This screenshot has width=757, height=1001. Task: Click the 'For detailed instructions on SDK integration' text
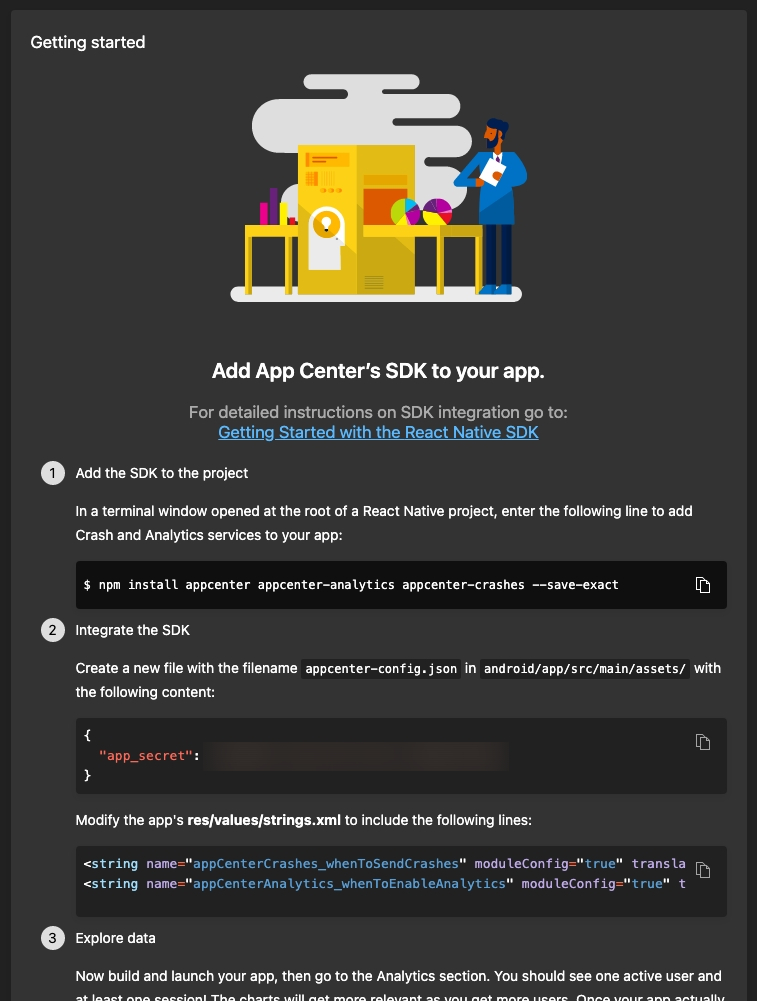378,412
